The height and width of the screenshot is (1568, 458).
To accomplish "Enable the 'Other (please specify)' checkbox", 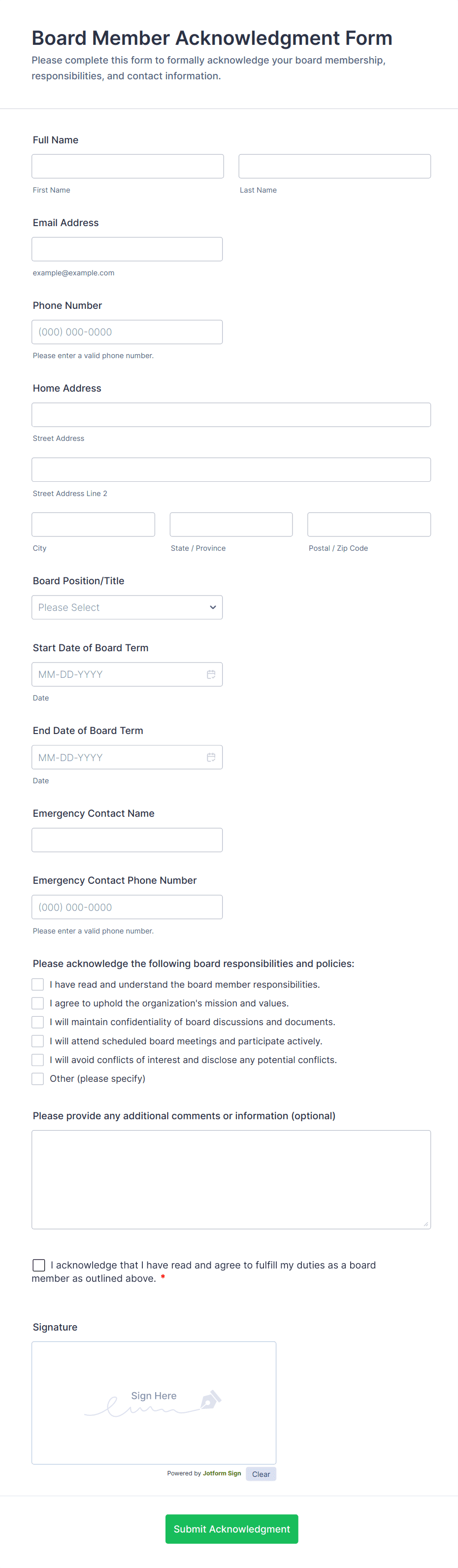I will click(38, 1079).
